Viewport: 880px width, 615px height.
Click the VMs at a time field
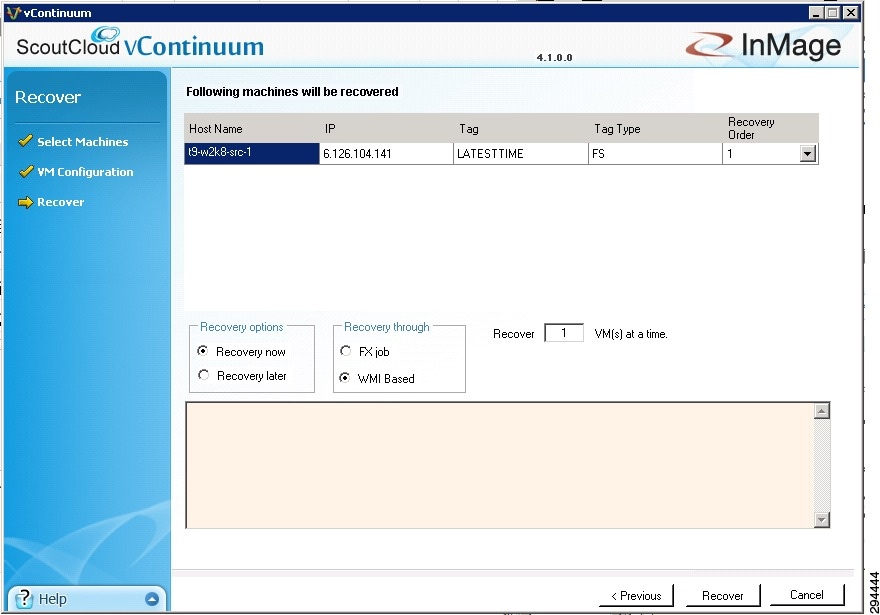[x=564, y=333]
